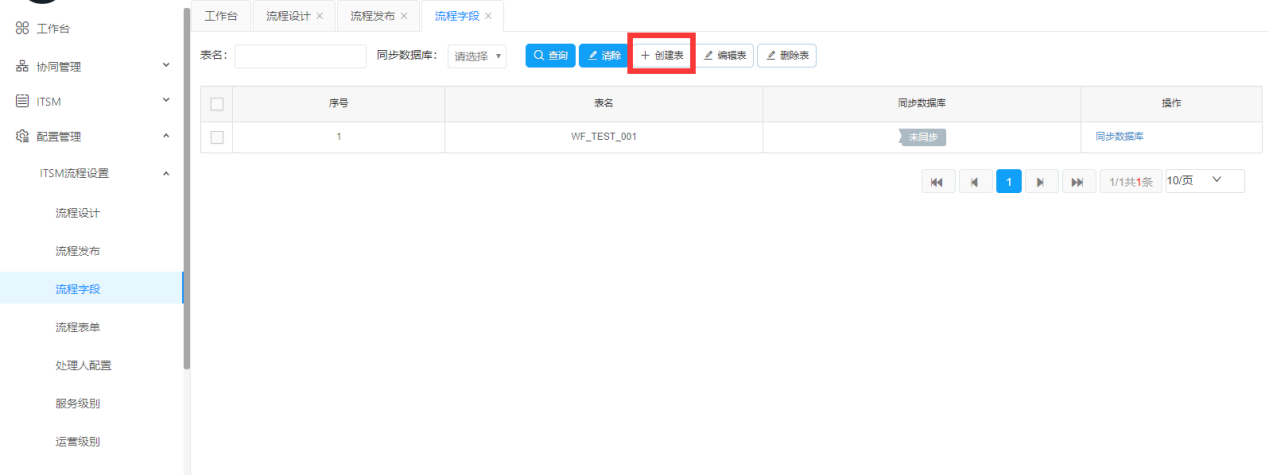Expand the 协同管理 menu
Viewport: 1269px width, 475px height.
coord(166,67)
